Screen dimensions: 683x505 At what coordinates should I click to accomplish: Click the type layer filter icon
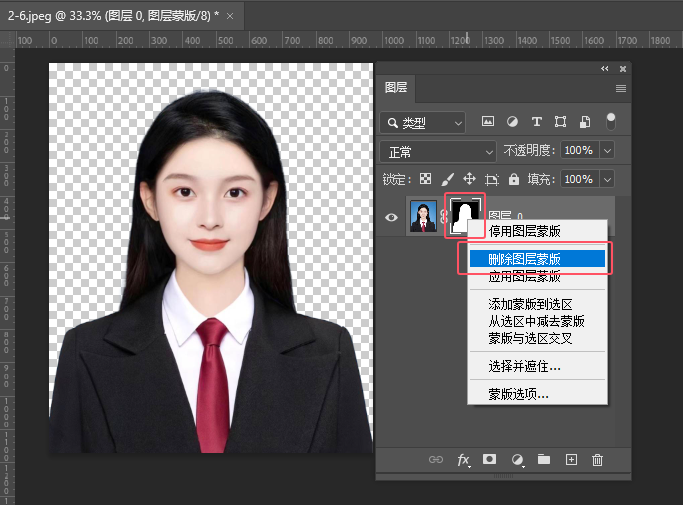point(536,122)
